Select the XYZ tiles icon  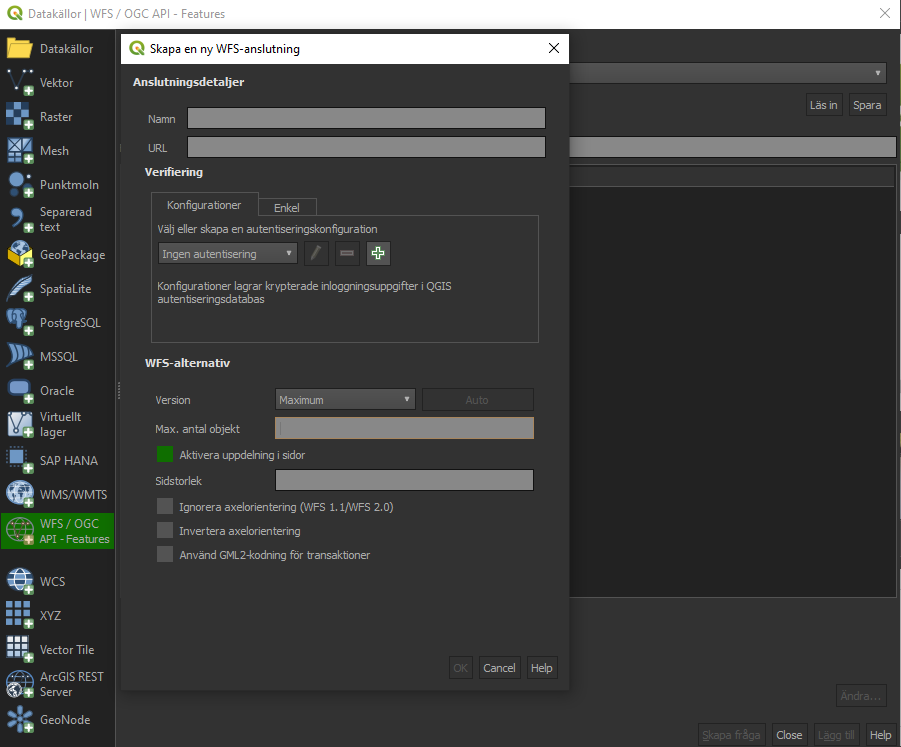[20, 615]
